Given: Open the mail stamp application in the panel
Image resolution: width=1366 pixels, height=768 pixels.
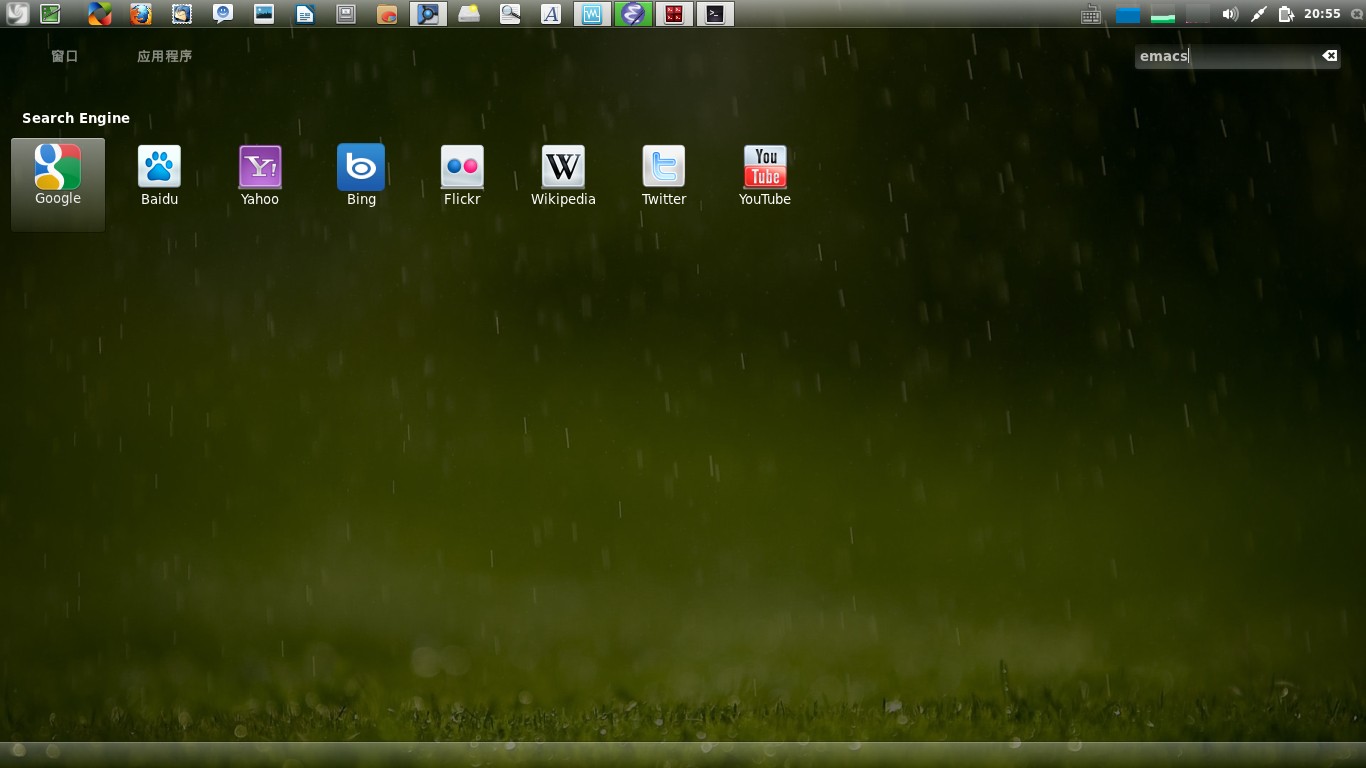Looking at the screenshot, I should (181, 14).
